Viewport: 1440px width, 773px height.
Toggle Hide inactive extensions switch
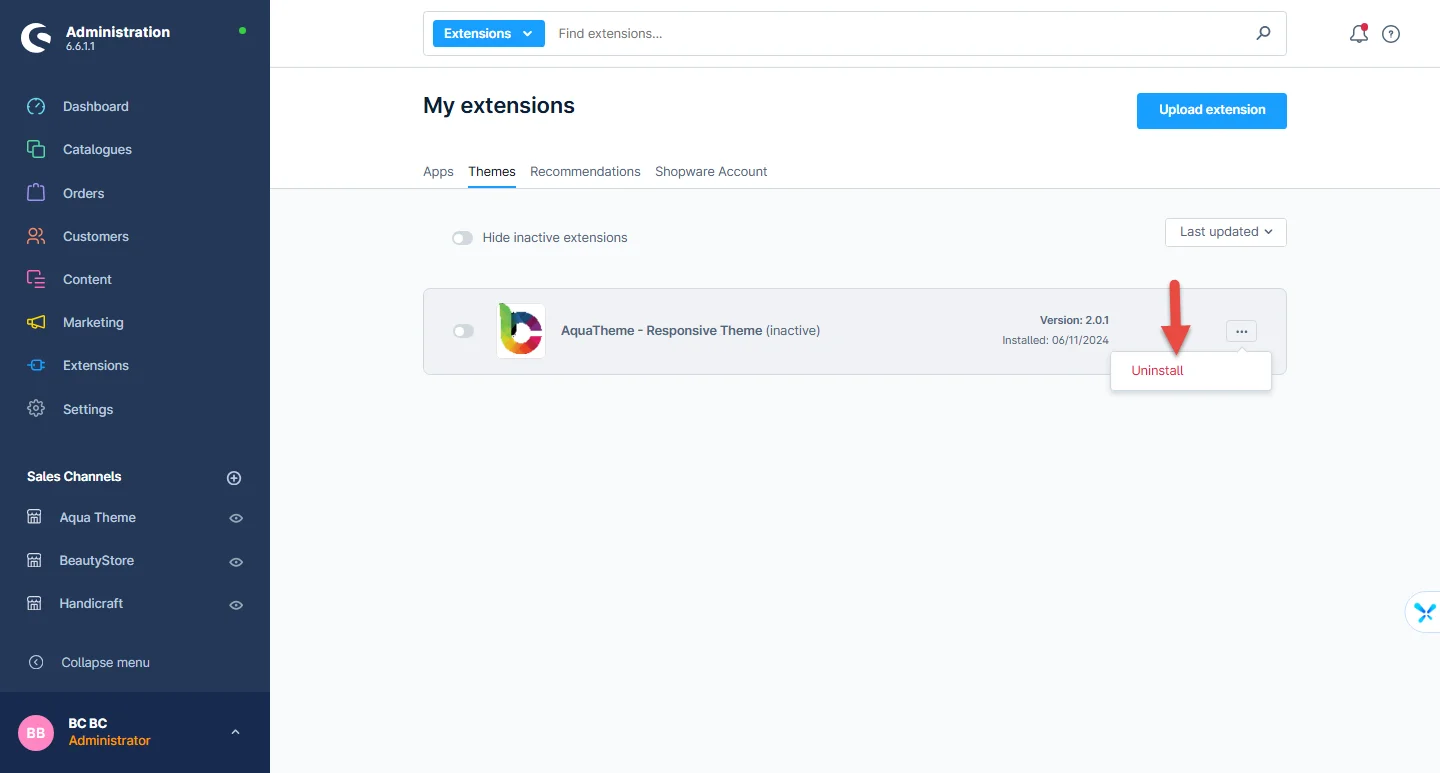(x=462, y=238)
